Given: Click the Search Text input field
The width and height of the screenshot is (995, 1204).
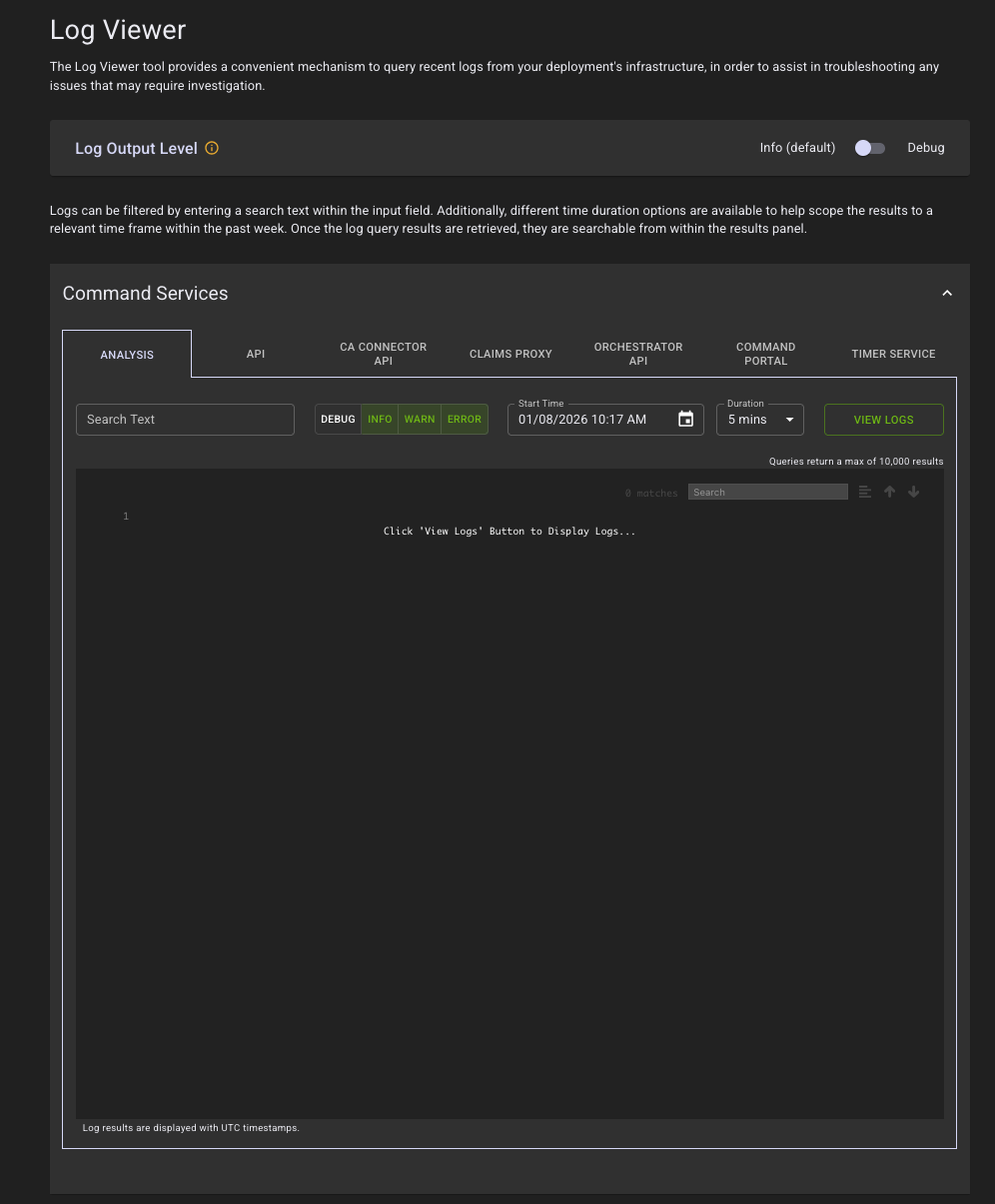Looking at the screenshot, I should tap(185, 420).
